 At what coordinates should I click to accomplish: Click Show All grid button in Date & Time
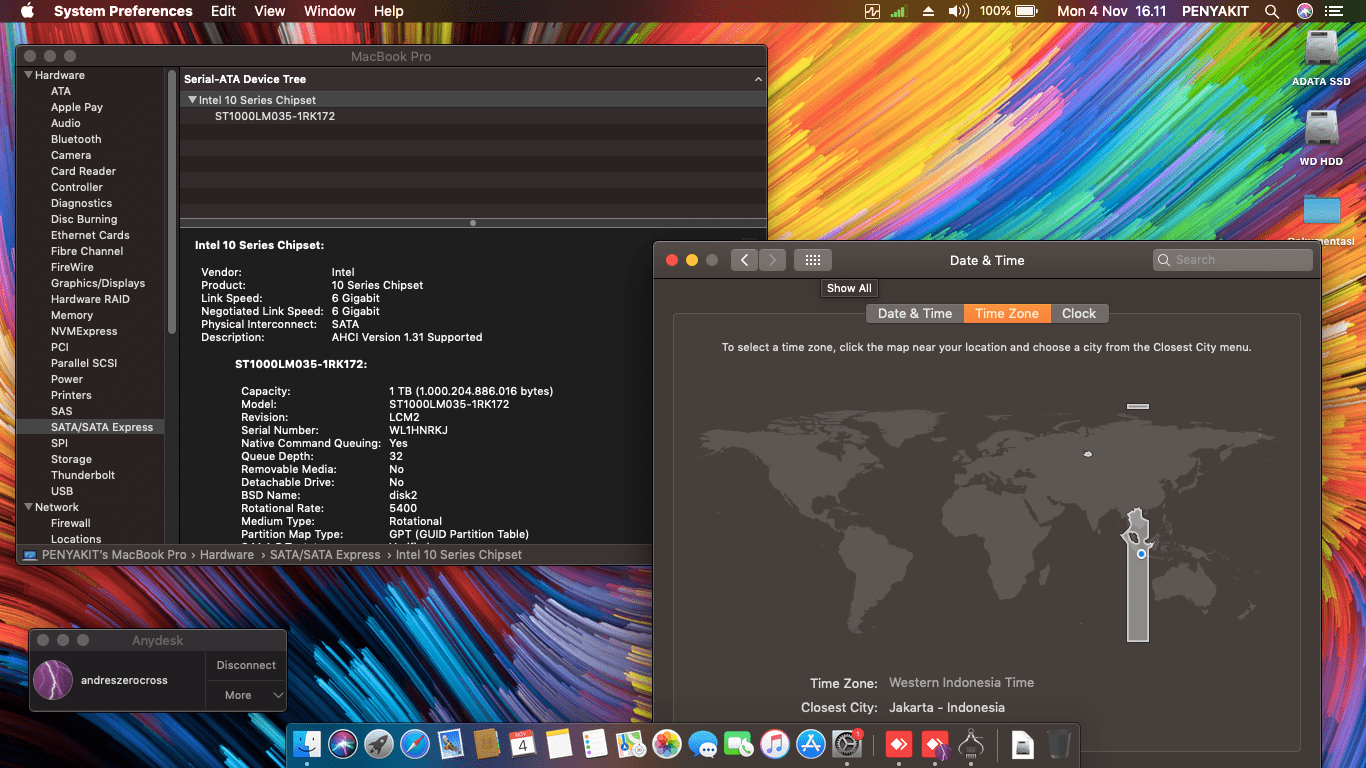click(813, 260)
